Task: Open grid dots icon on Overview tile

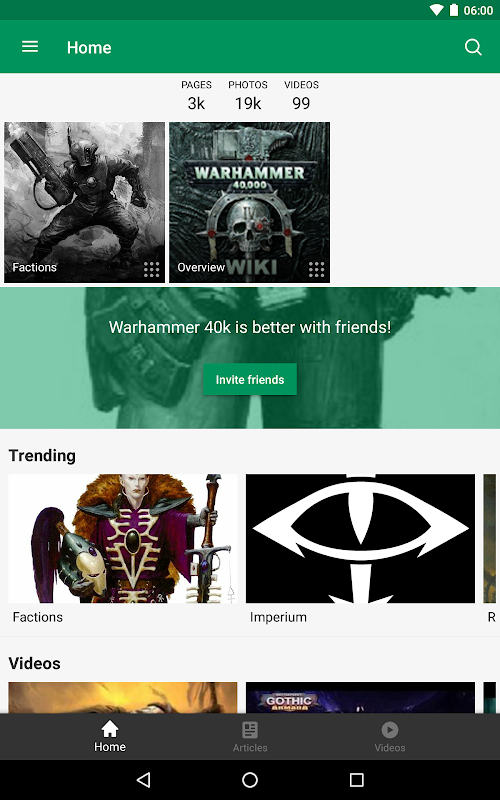Action: click(x=316, y=269)
